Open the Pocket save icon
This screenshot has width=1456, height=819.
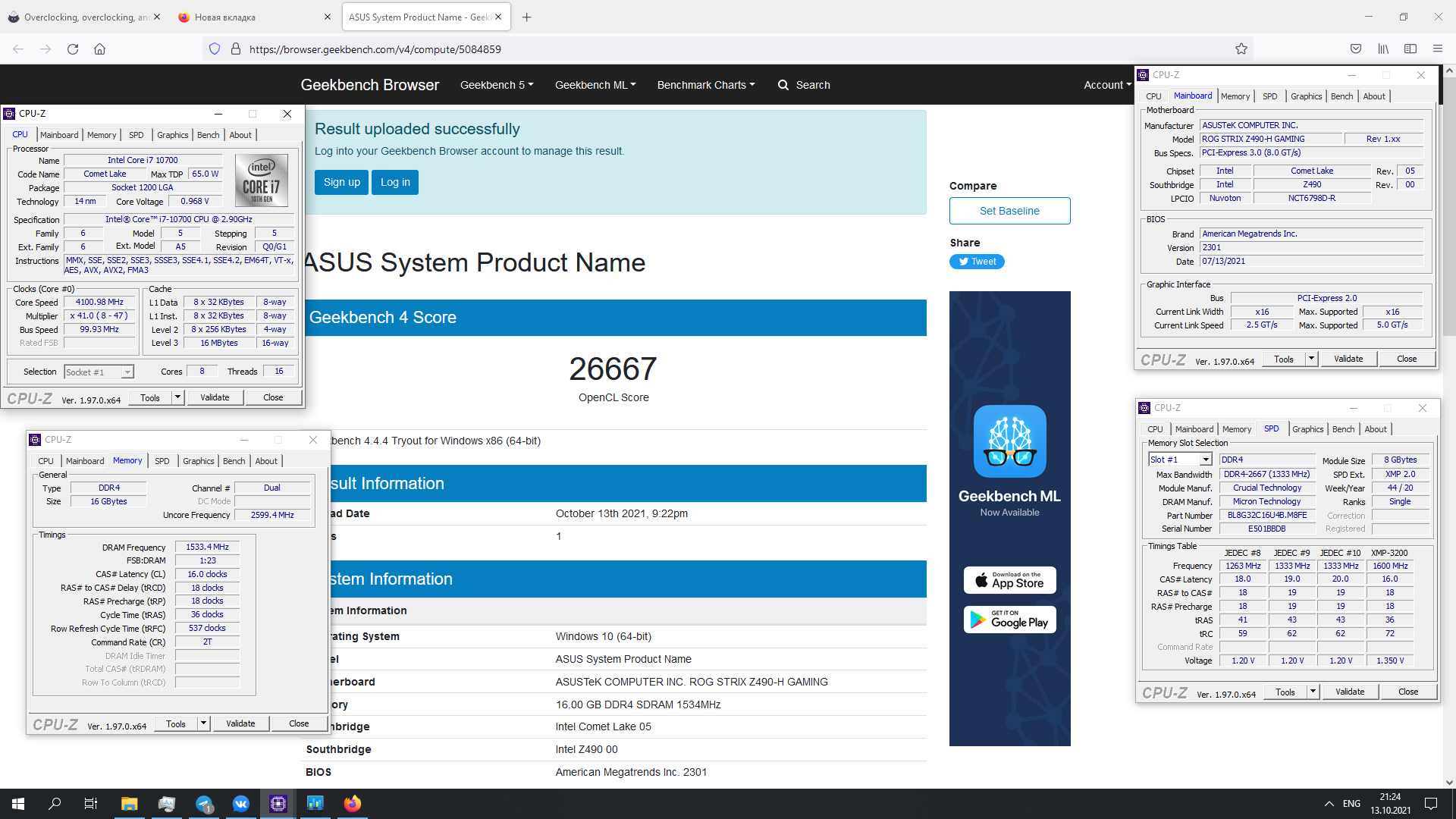[1356, 49]
